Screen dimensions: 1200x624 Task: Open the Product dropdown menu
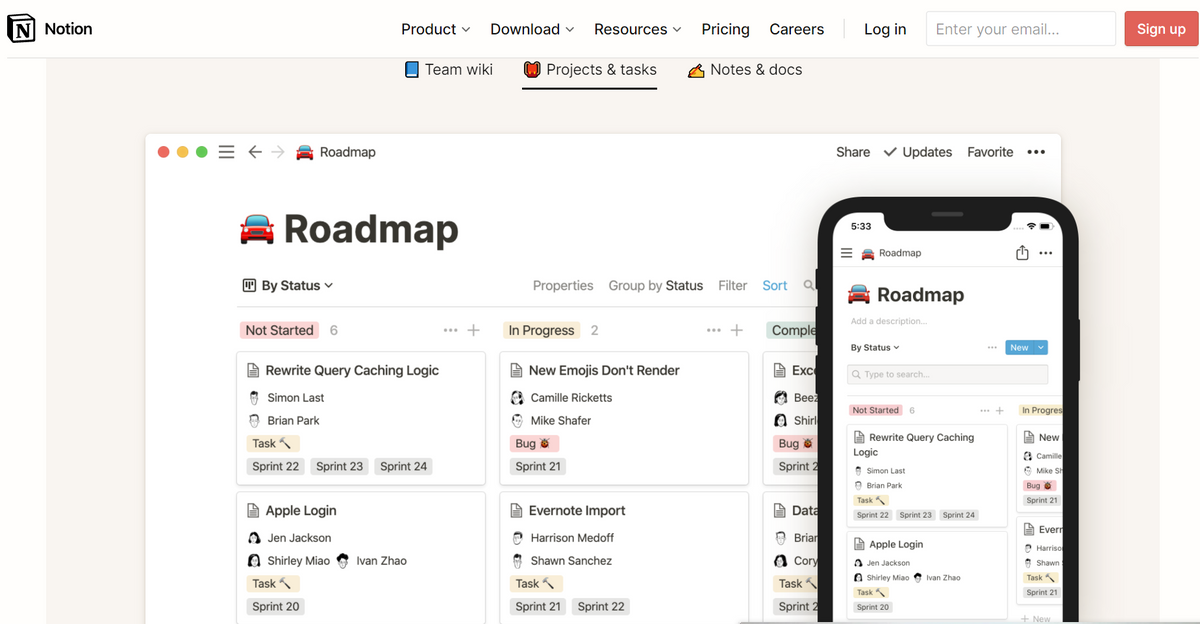click(435, 29)
